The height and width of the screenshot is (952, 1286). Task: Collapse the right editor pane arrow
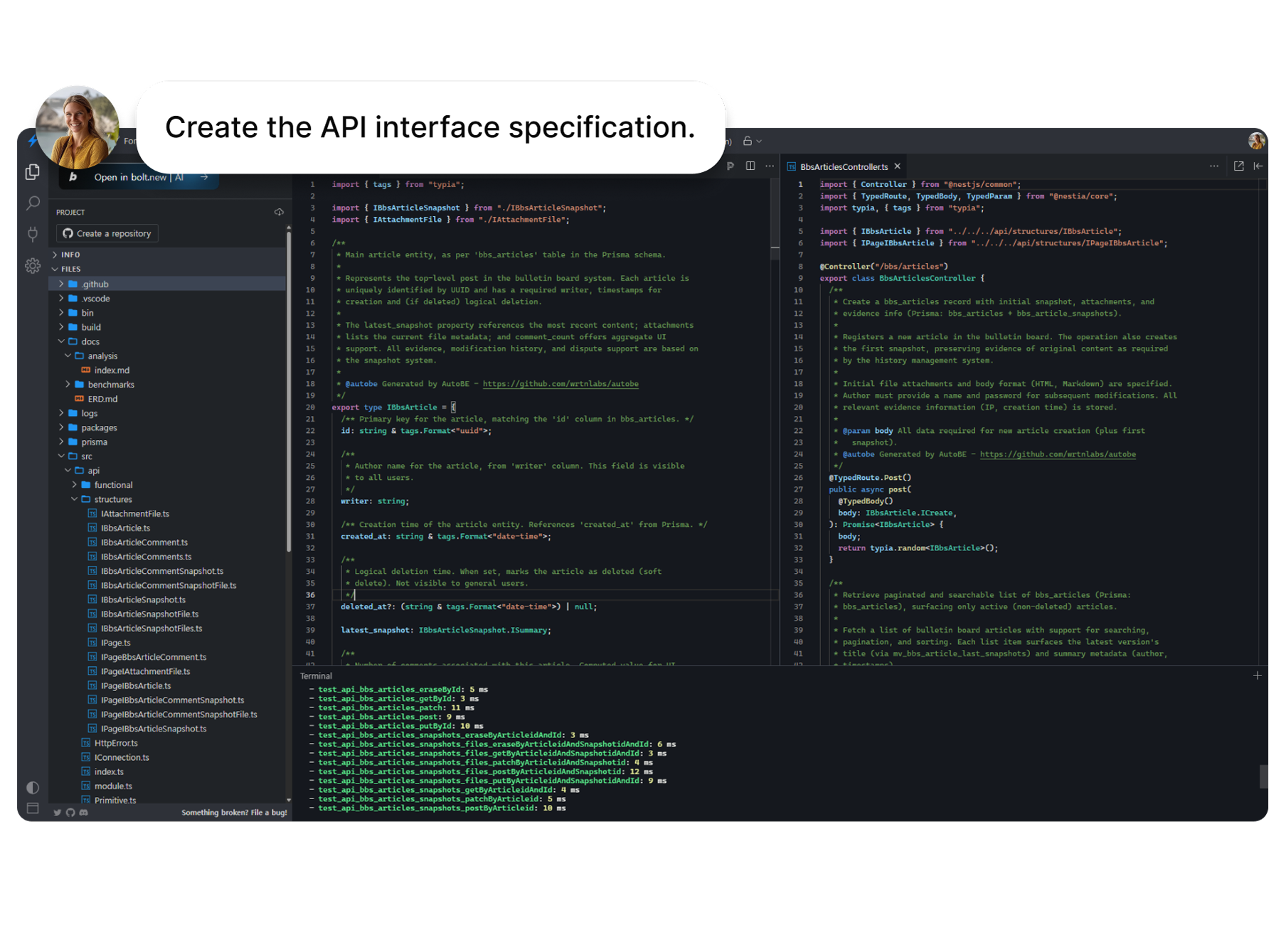pyautogui.click(x=1258, y=166)
